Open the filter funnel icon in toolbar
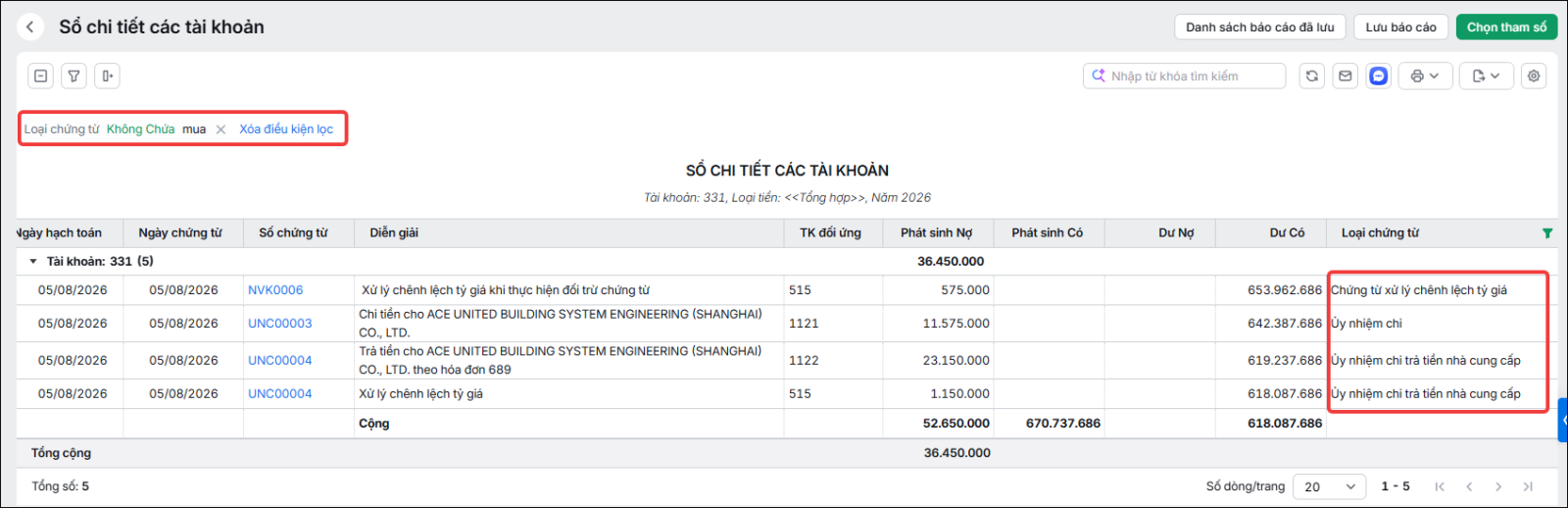The image size is (1568, 508). point(73,76)
